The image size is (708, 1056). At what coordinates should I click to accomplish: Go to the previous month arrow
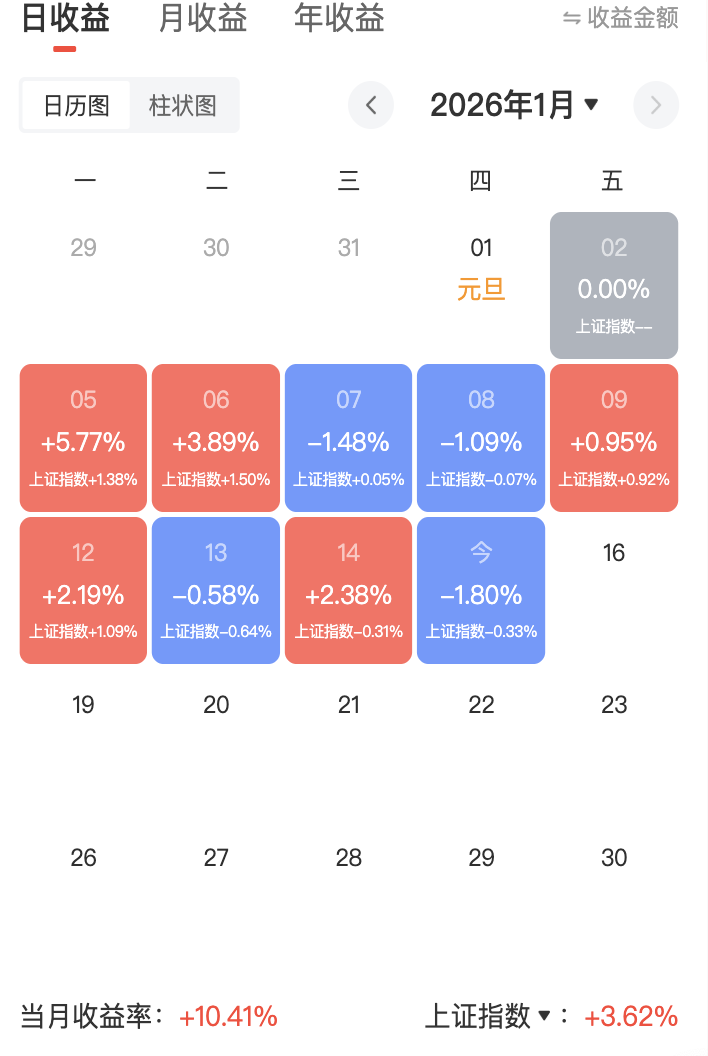[x=371, y=105]
